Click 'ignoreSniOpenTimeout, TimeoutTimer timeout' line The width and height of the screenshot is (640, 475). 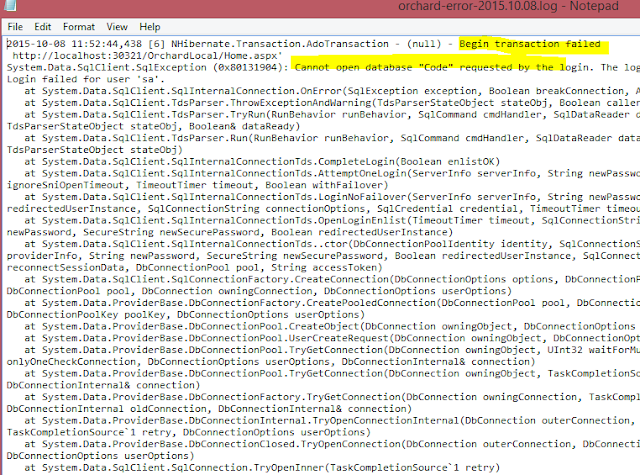pyautogui.click(x=197, y=185)
